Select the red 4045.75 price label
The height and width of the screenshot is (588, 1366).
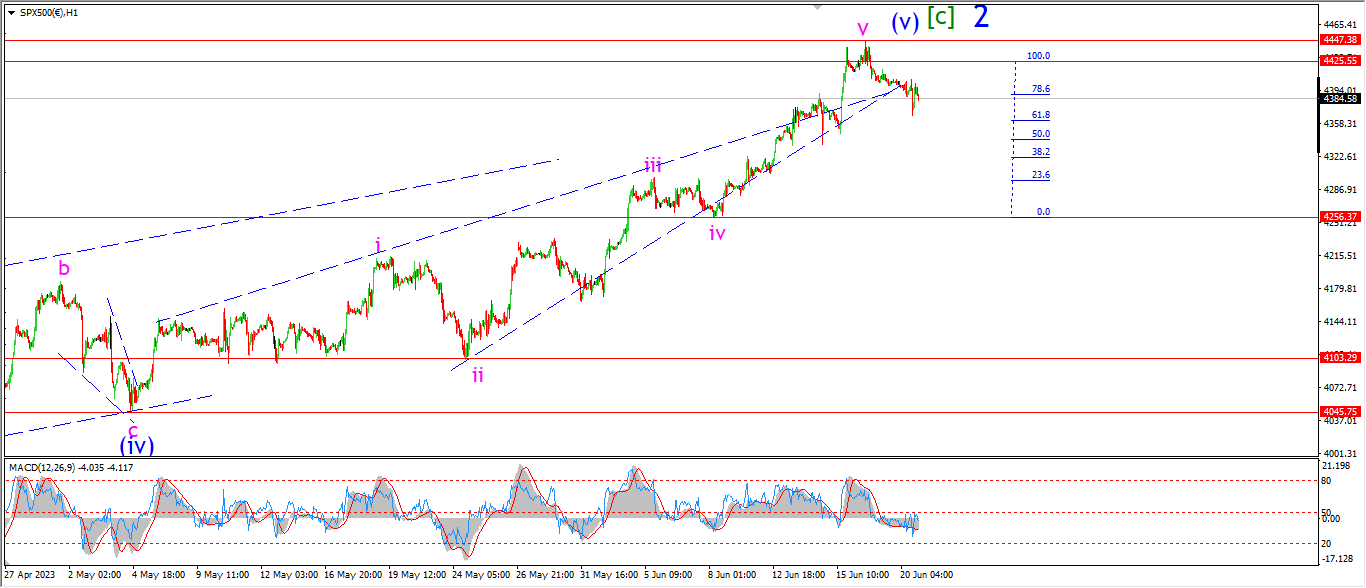[x=1339, y=411]
